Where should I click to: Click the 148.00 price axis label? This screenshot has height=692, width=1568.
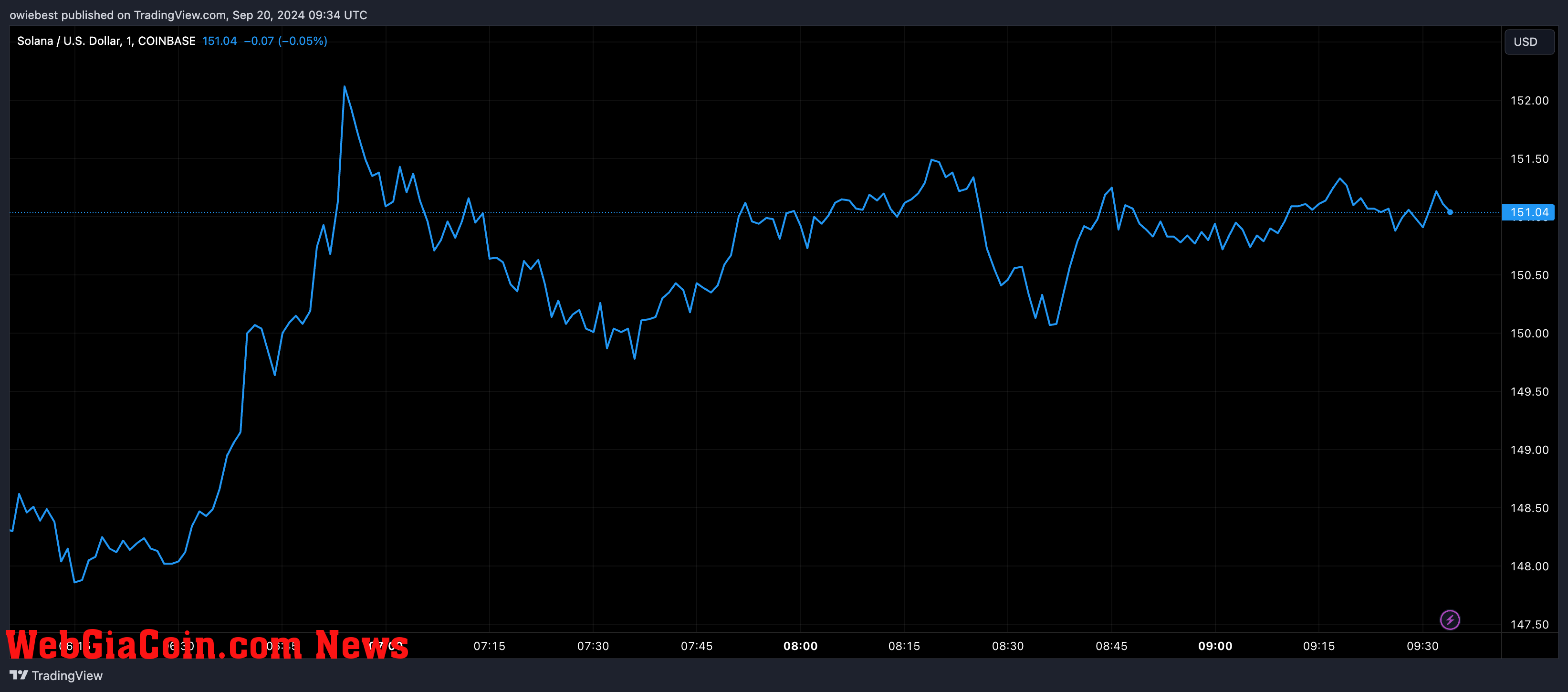[x=1529, y=566]
